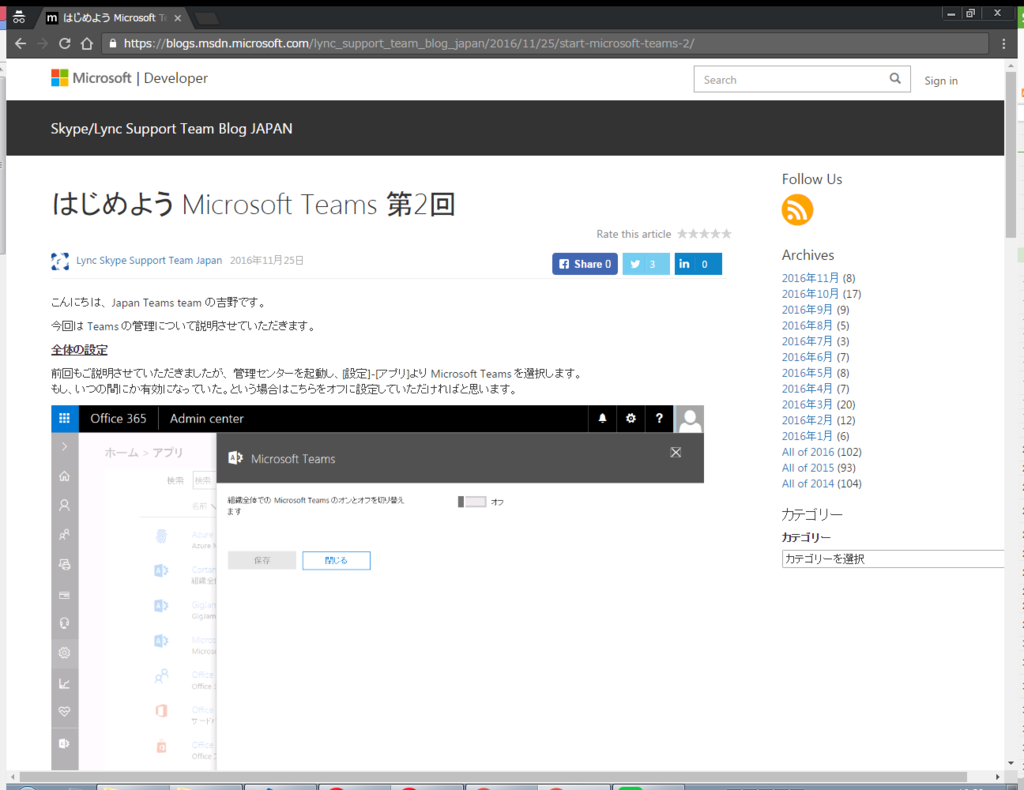Click the Sign in link
The width and height of the screenshot is (1024, 790).
[x=941, y=80]
